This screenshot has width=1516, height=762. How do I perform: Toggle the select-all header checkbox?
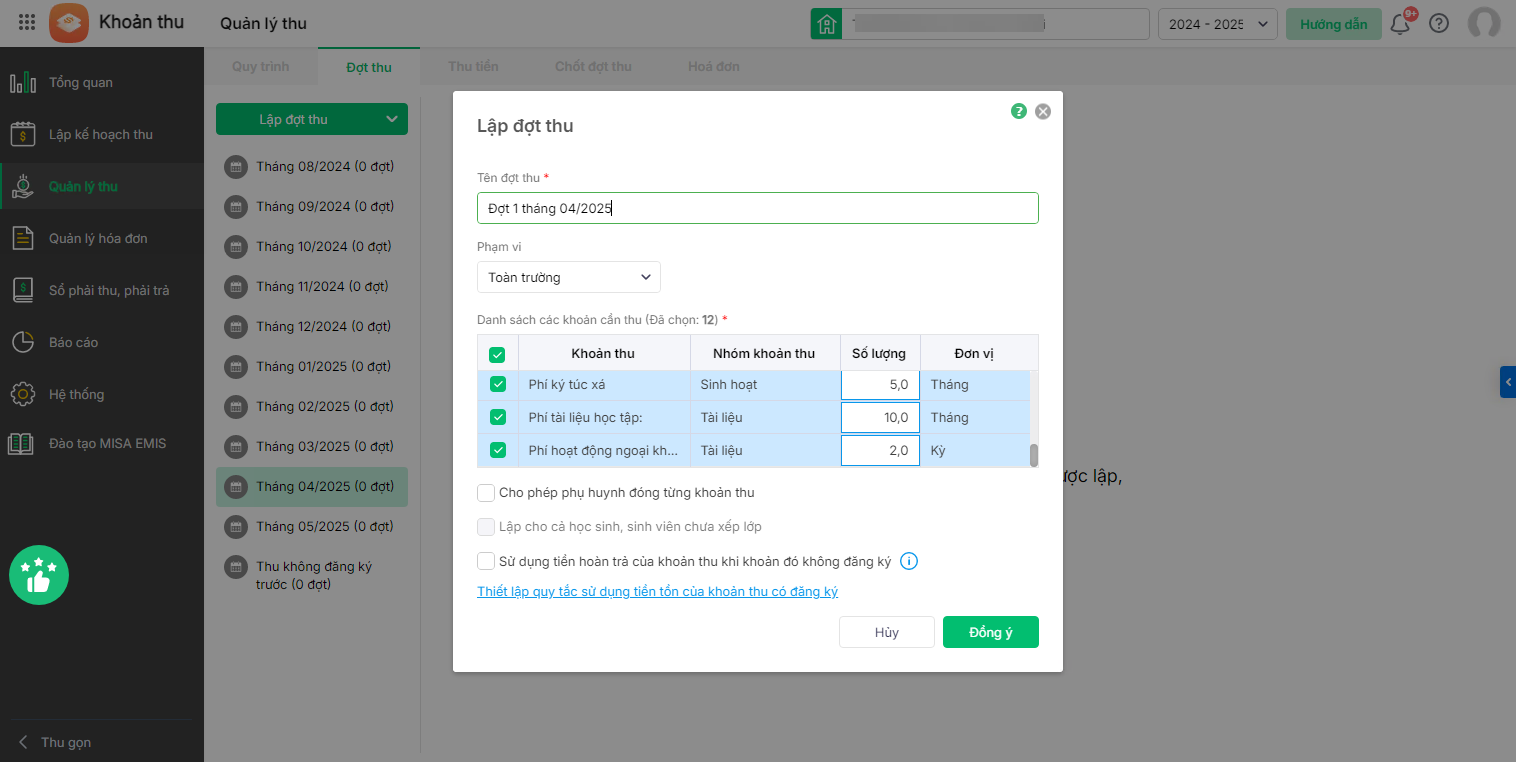497,354
